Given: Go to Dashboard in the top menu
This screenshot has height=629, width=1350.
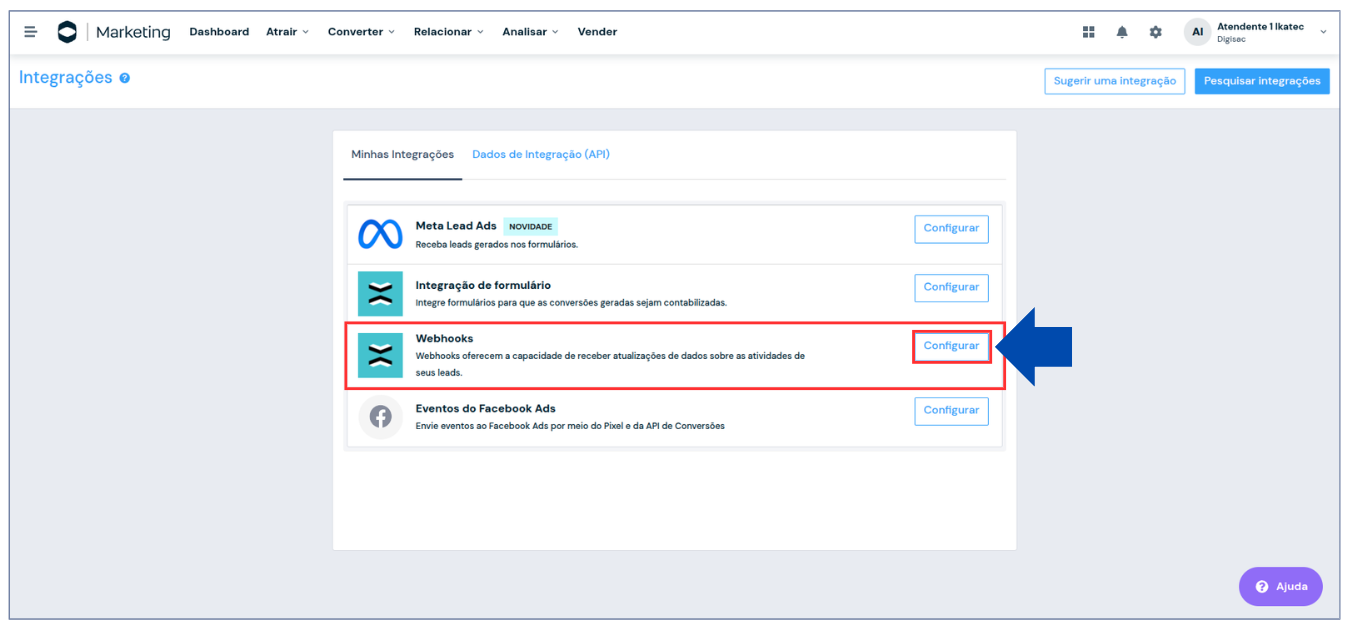Looking at the screenshot, I should coord(219,32).
